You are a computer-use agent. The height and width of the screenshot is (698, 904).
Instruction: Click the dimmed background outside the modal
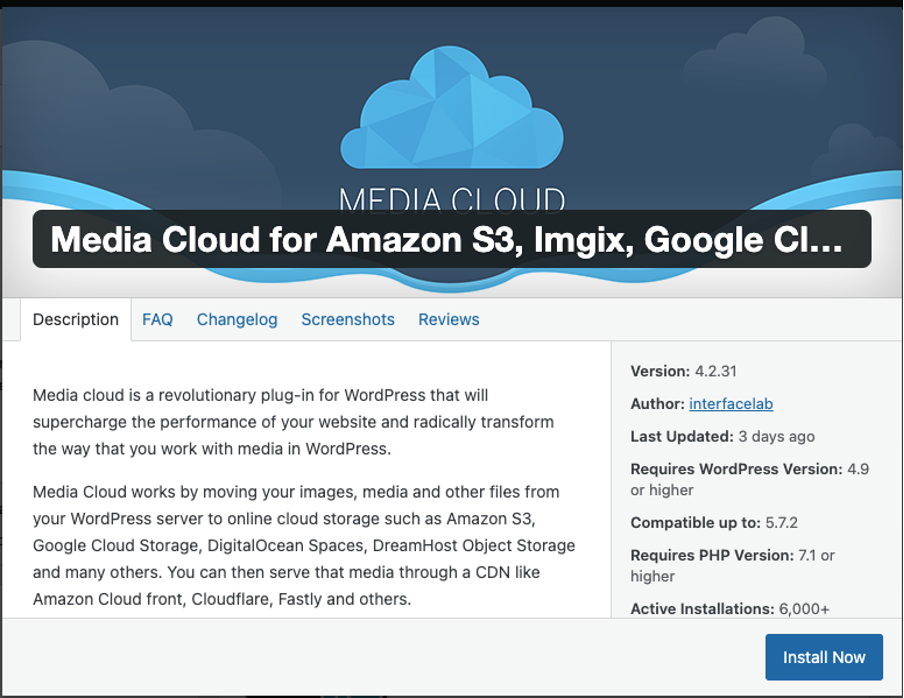coord(450,4)
